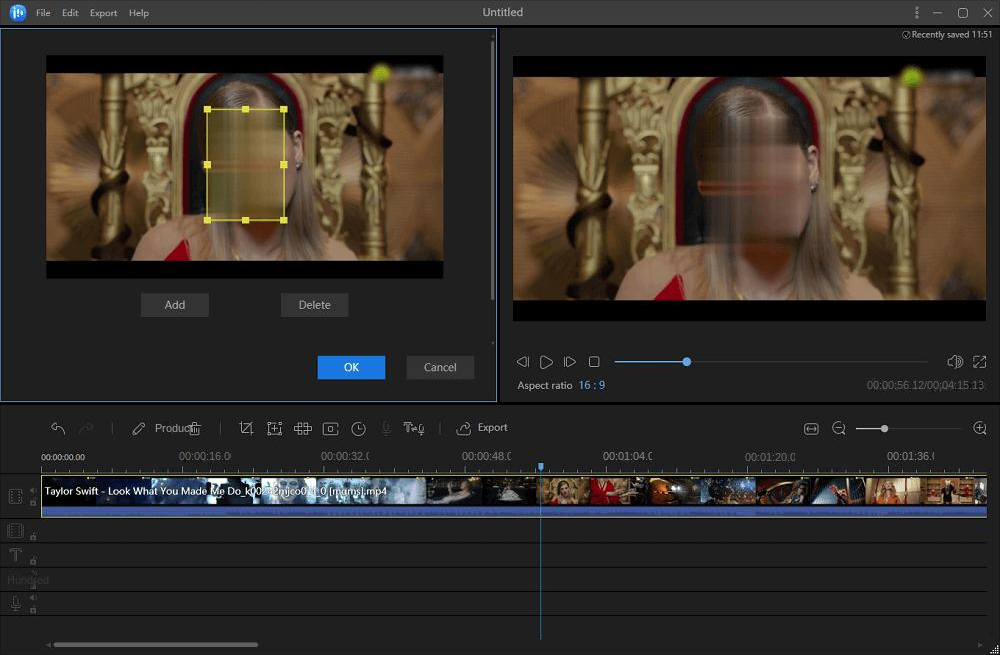This screenshot has height=655, width=1000.
Task: Open the File menu
Action: [43, 13]
